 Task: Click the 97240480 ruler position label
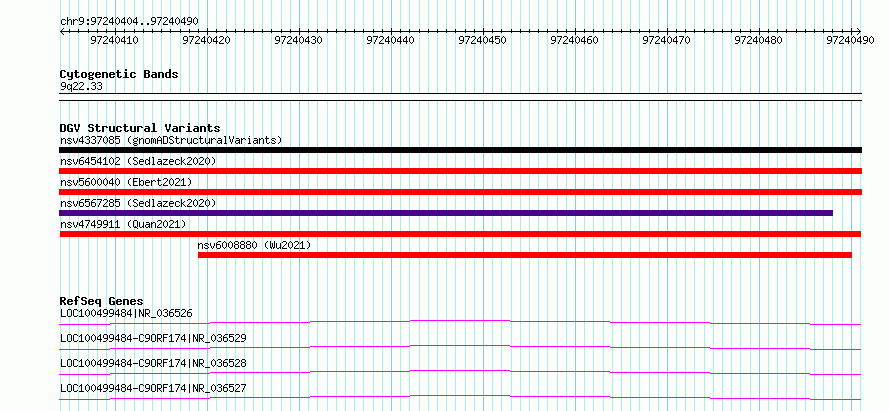(x=758, y=40)
